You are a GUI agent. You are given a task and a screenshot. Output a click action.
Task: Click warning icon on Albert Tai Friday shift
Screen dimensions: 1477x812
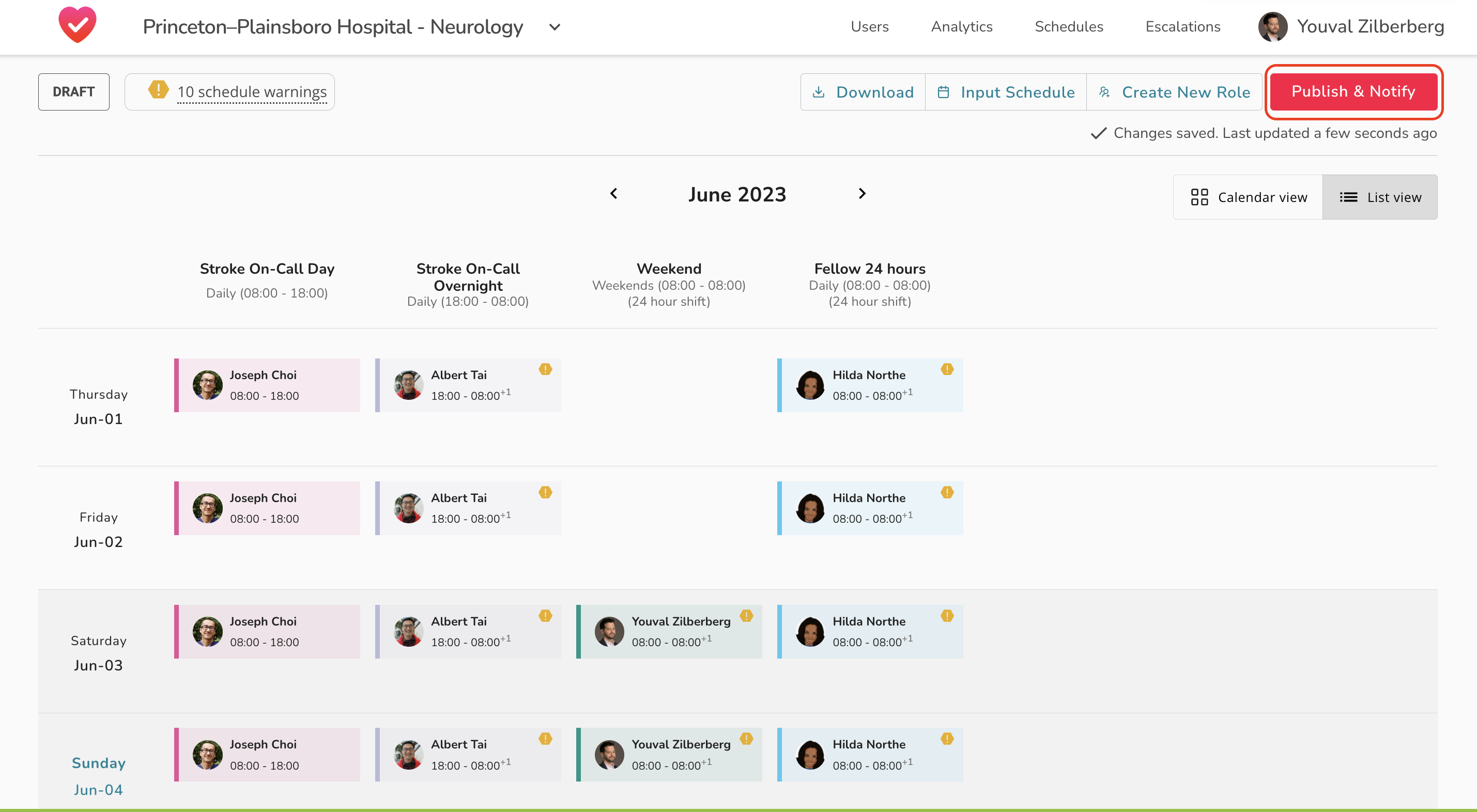coord(545,492)
